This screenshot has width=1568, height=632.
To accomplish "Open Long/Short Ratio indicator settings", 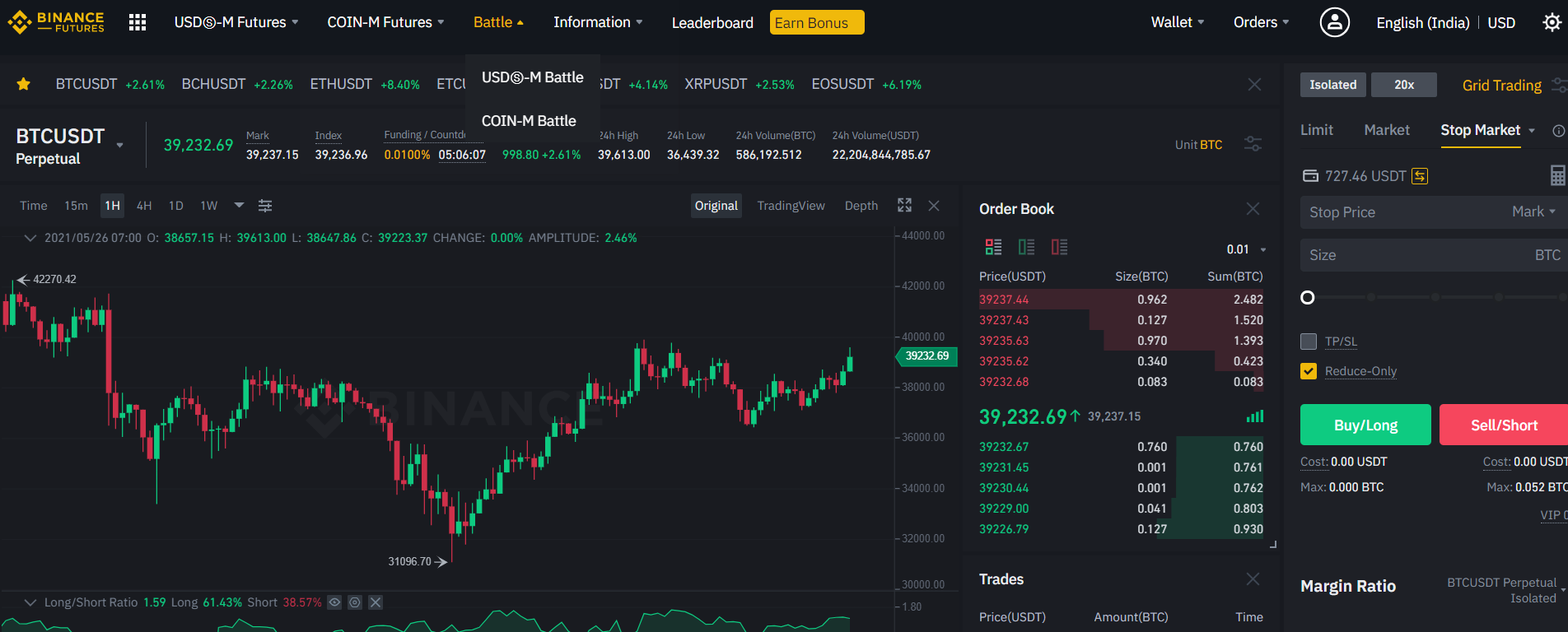I will pyautogui.click(x=355, y=602).
